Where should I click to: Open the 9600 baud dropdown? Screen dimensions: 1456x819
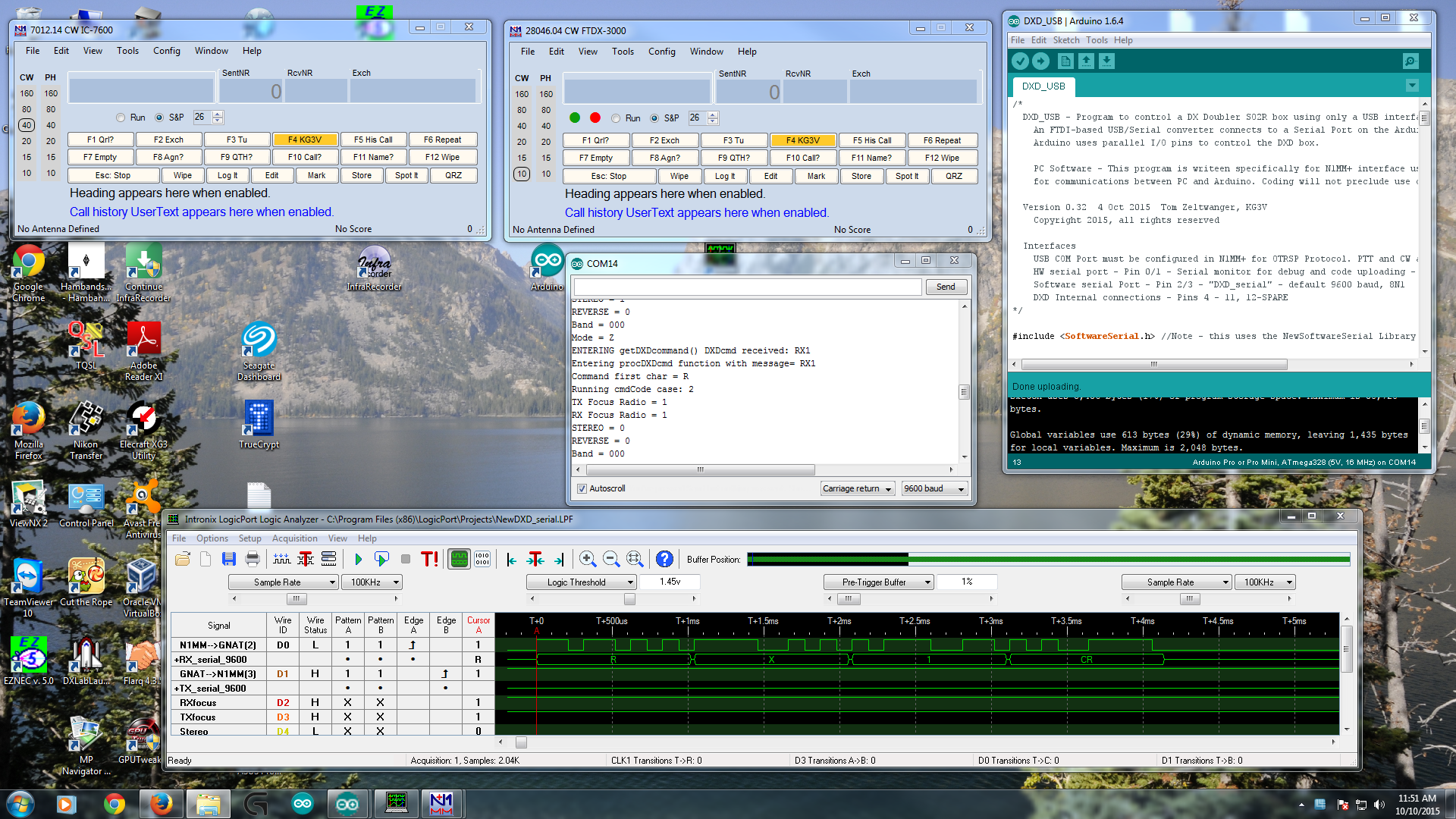tap(934, 489)
